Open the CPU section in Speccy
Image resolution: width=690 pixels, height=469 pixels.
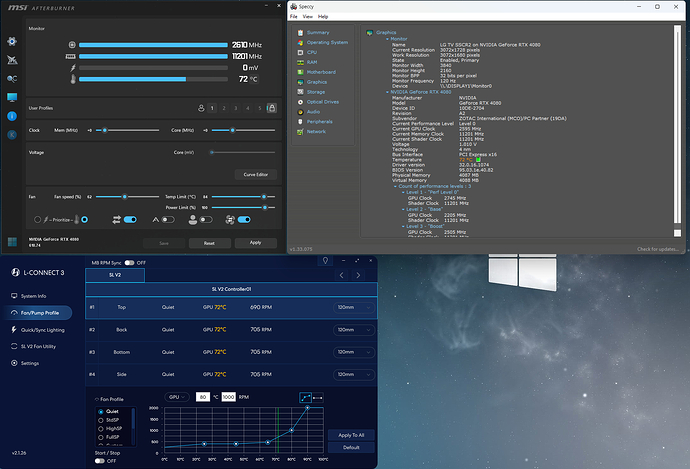click(x=312, y=52)
